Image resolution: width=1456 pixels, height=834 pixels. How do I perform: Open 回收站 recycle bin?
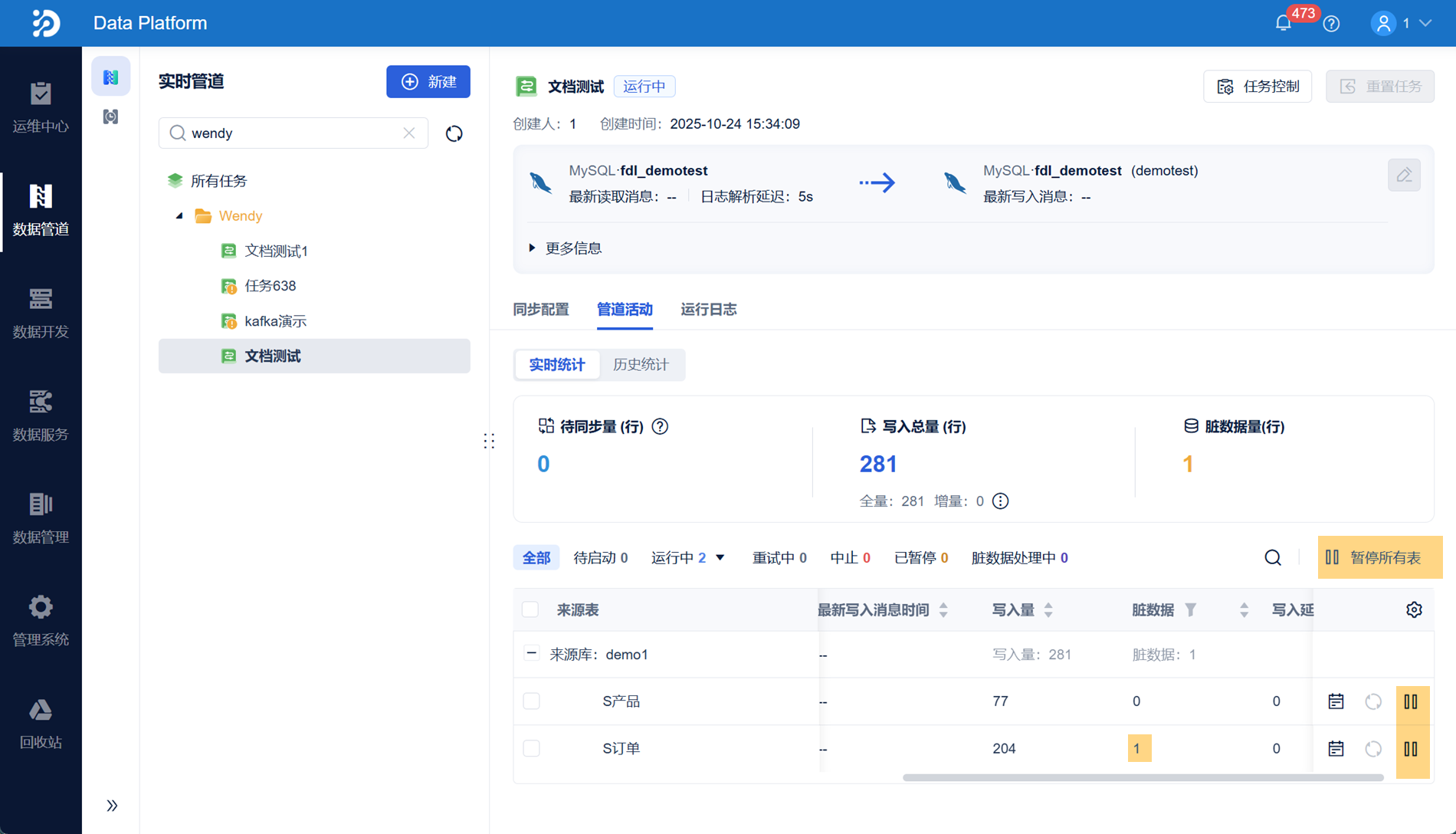coord(41,723)
